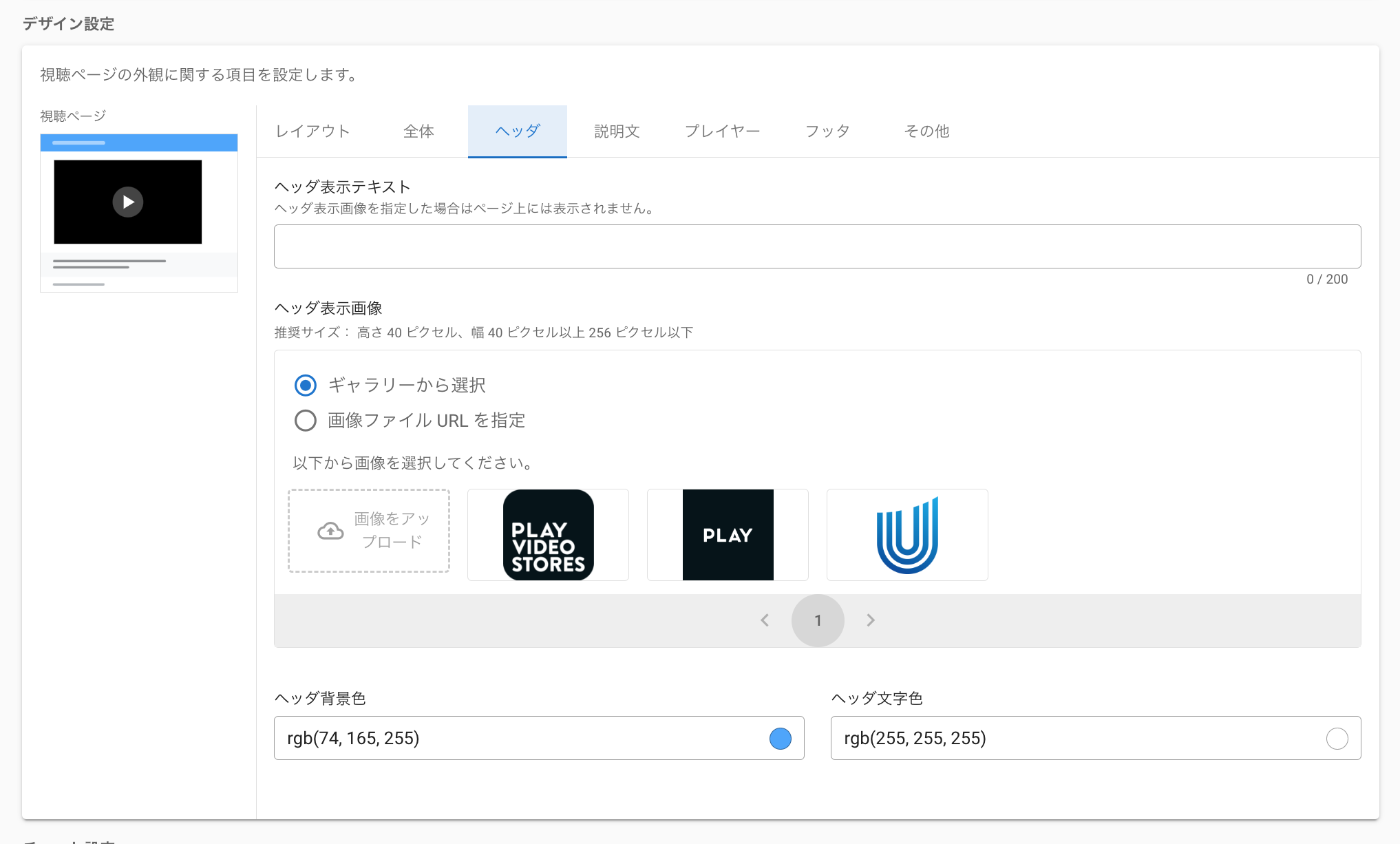Open the 説明文 tab

coord(617,131)
